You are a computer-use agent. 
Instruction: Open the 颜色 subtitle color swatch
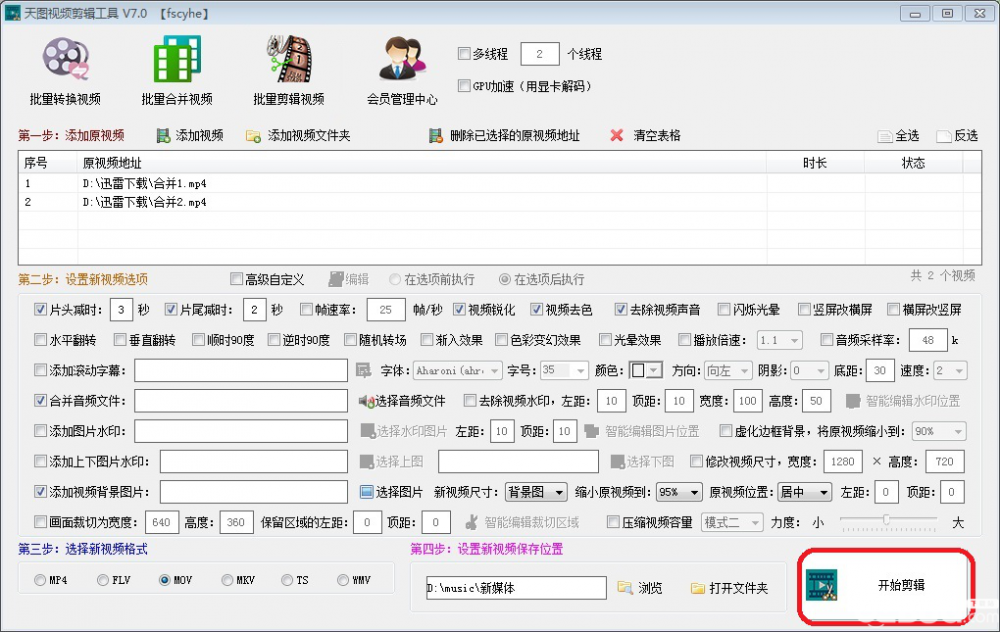[x=645, y=371]
